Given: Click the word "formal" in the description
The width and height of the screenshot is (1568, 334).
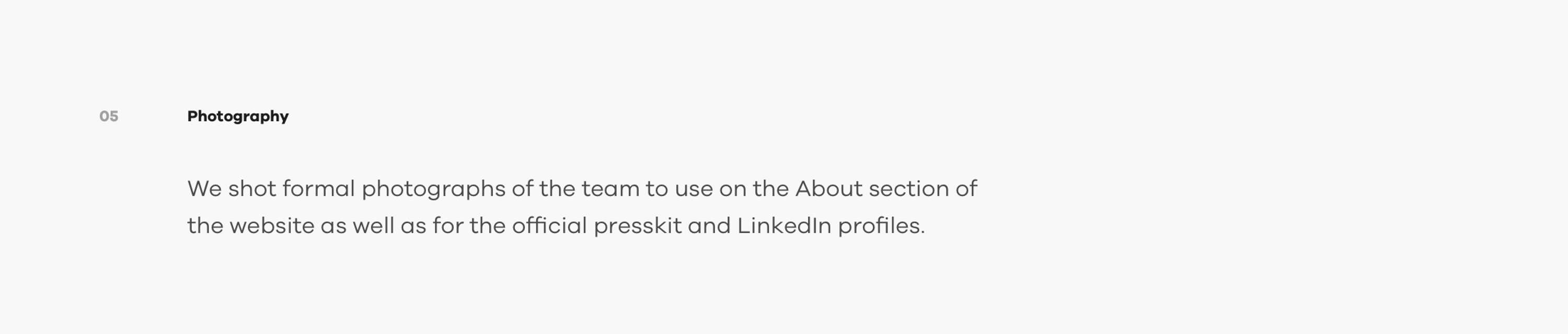Looking at the screenshot, I should tap(318, 189).
